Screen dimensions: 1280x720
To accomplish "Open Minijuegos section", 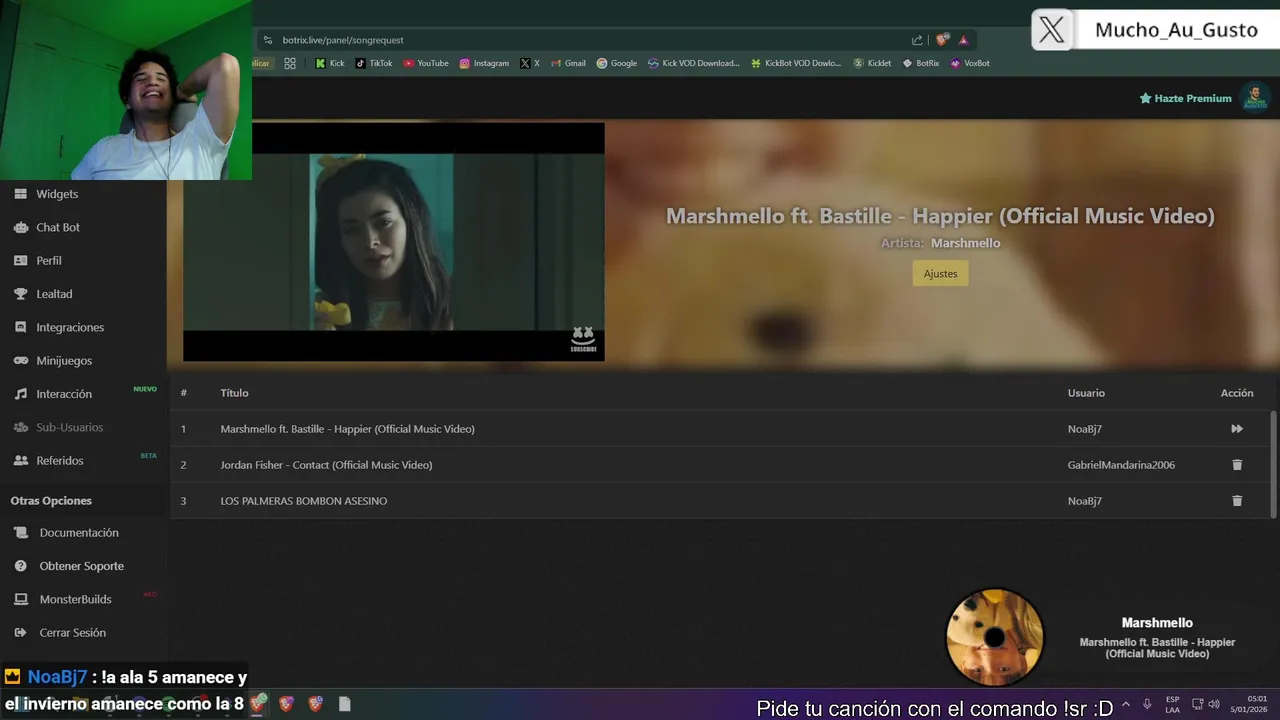I will point(64,360).
